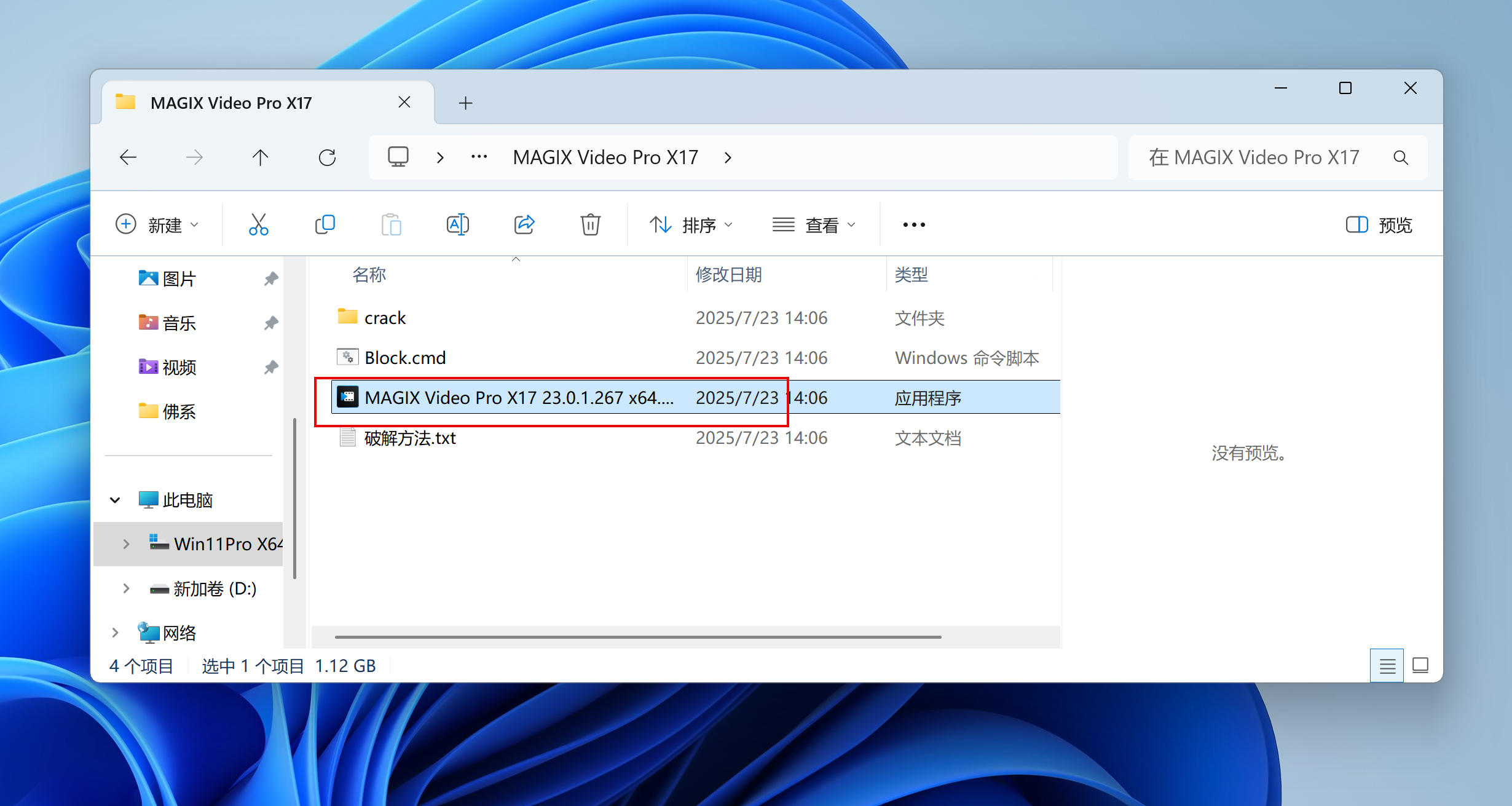Click the New (新建) button
Viewport: 1512px width, 806px height.
pyautogui.click(x=157, y=225)
